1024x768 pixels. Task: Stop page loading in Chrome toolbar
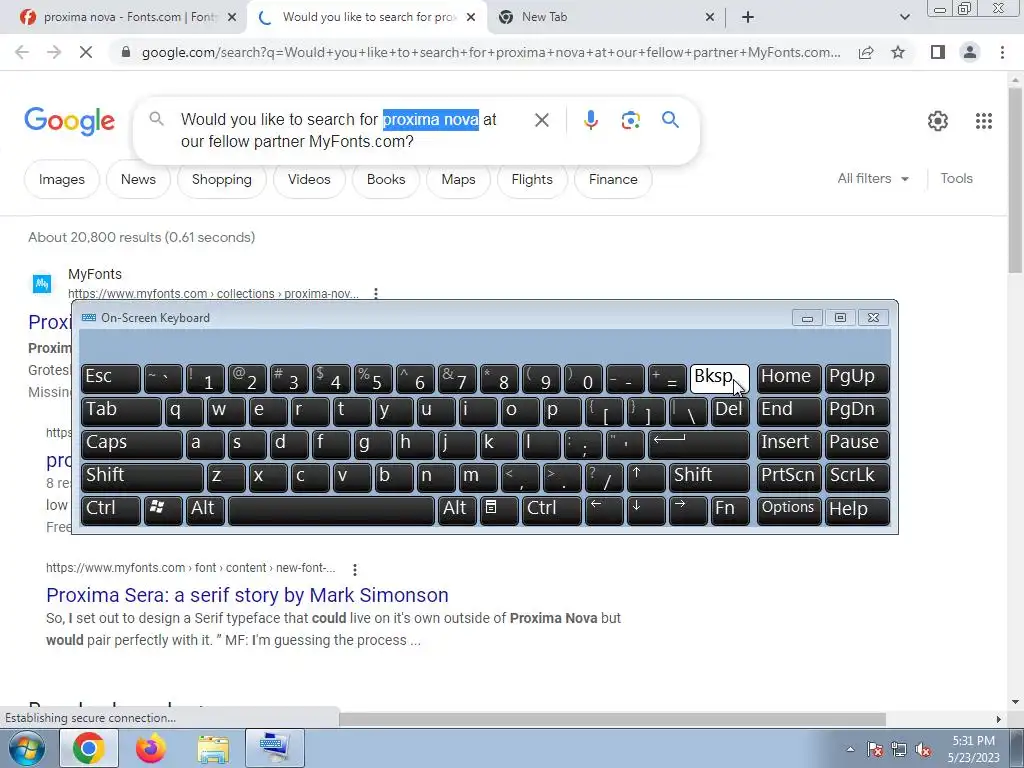pyautogui.click(x=86, y=52)
